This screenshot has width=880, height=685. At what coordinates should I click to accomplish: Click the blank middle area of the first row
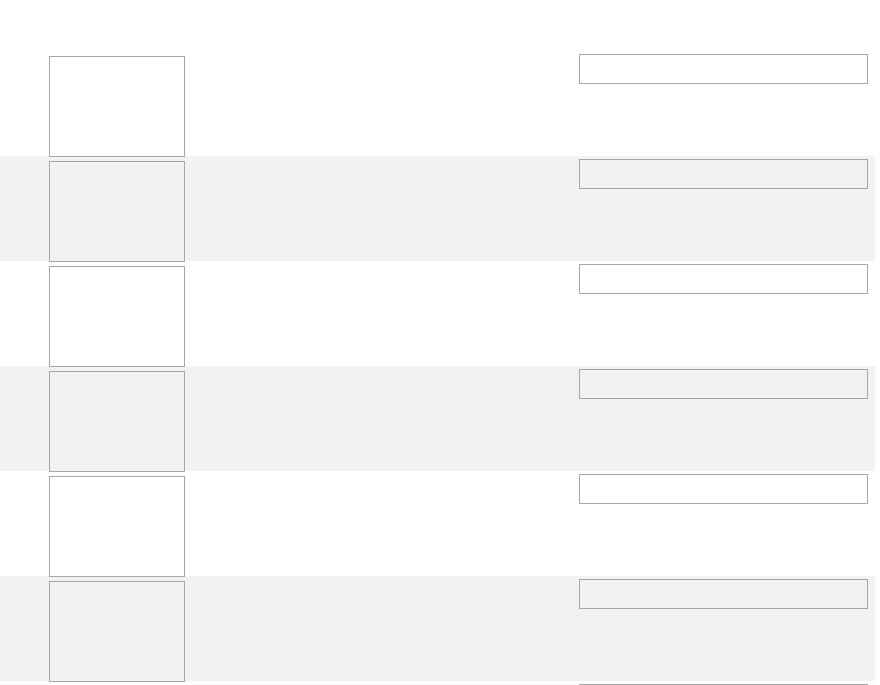tap(380, 106)
